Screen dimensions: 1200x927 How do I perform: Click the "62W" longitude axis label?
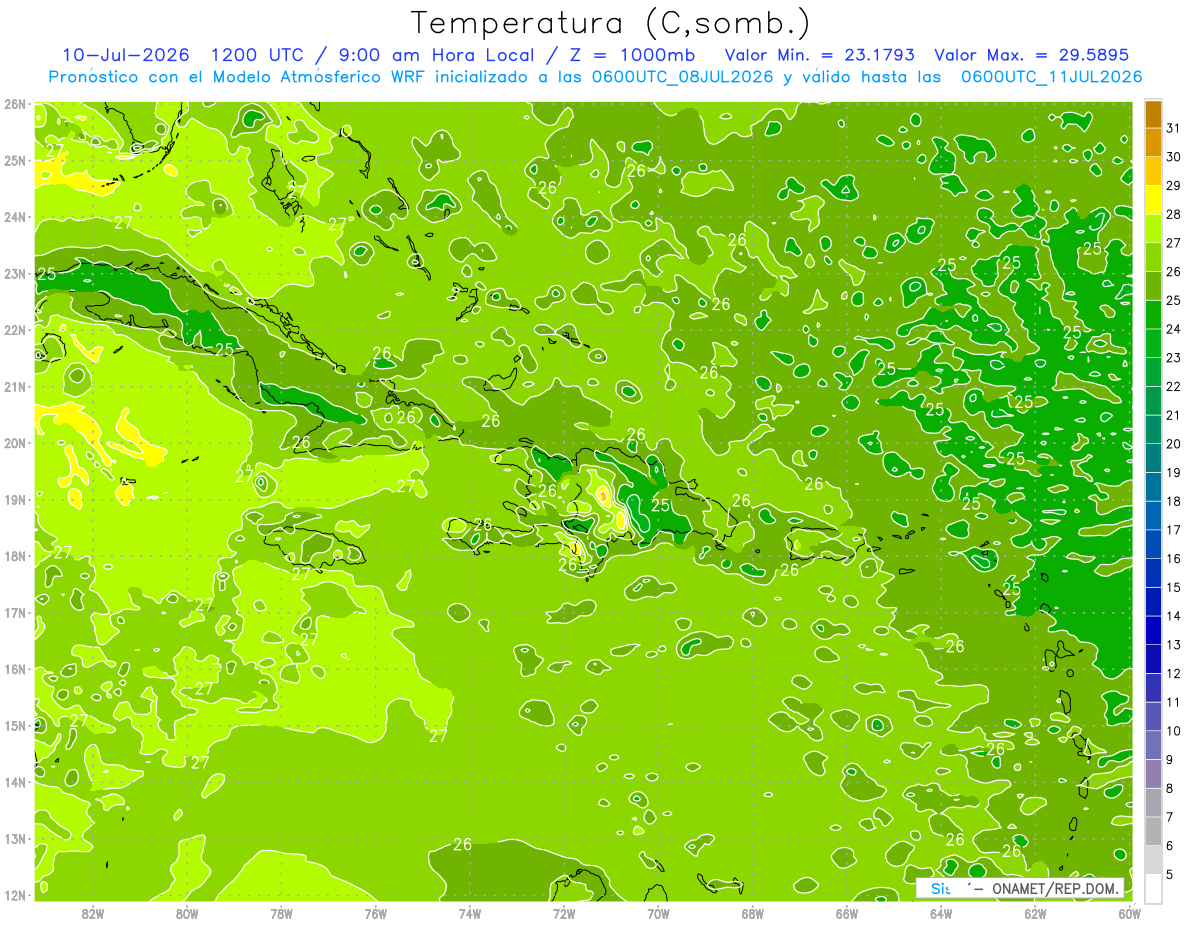pos(1035,913)
